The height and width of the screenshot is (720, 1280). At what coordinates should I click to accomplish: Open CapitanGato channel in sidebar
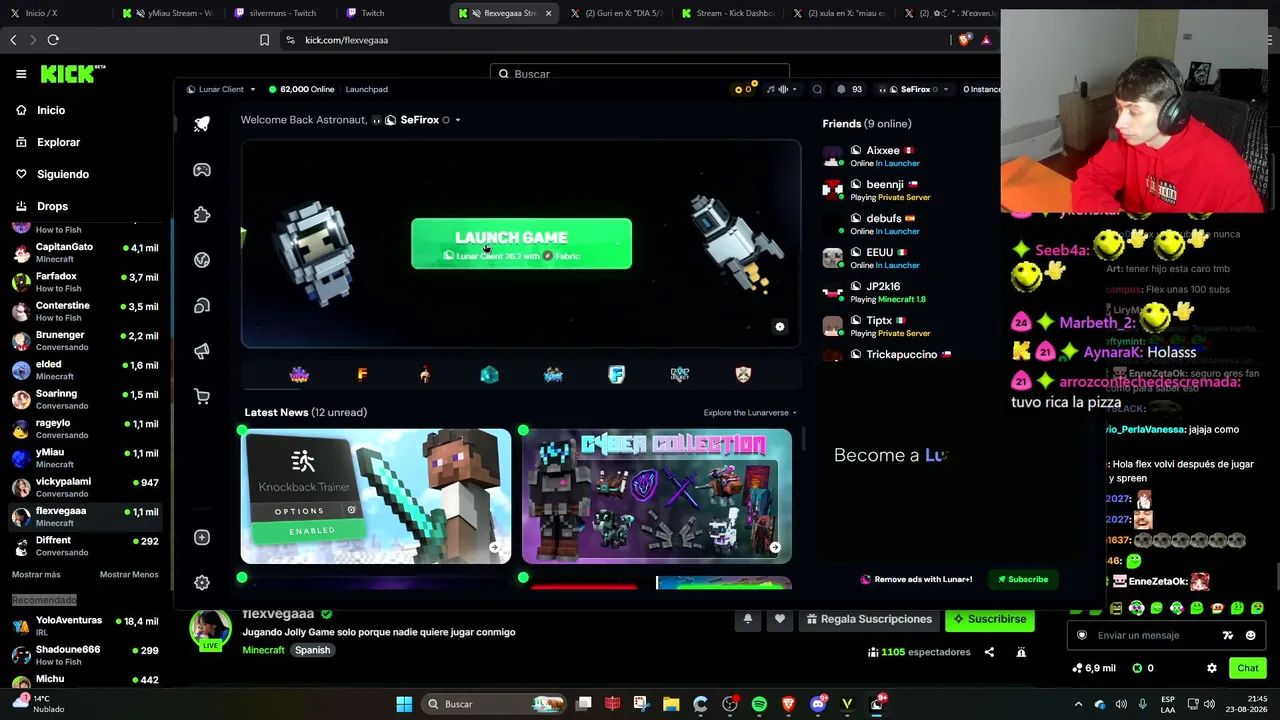pyautogui.click(x=85, y=252)
